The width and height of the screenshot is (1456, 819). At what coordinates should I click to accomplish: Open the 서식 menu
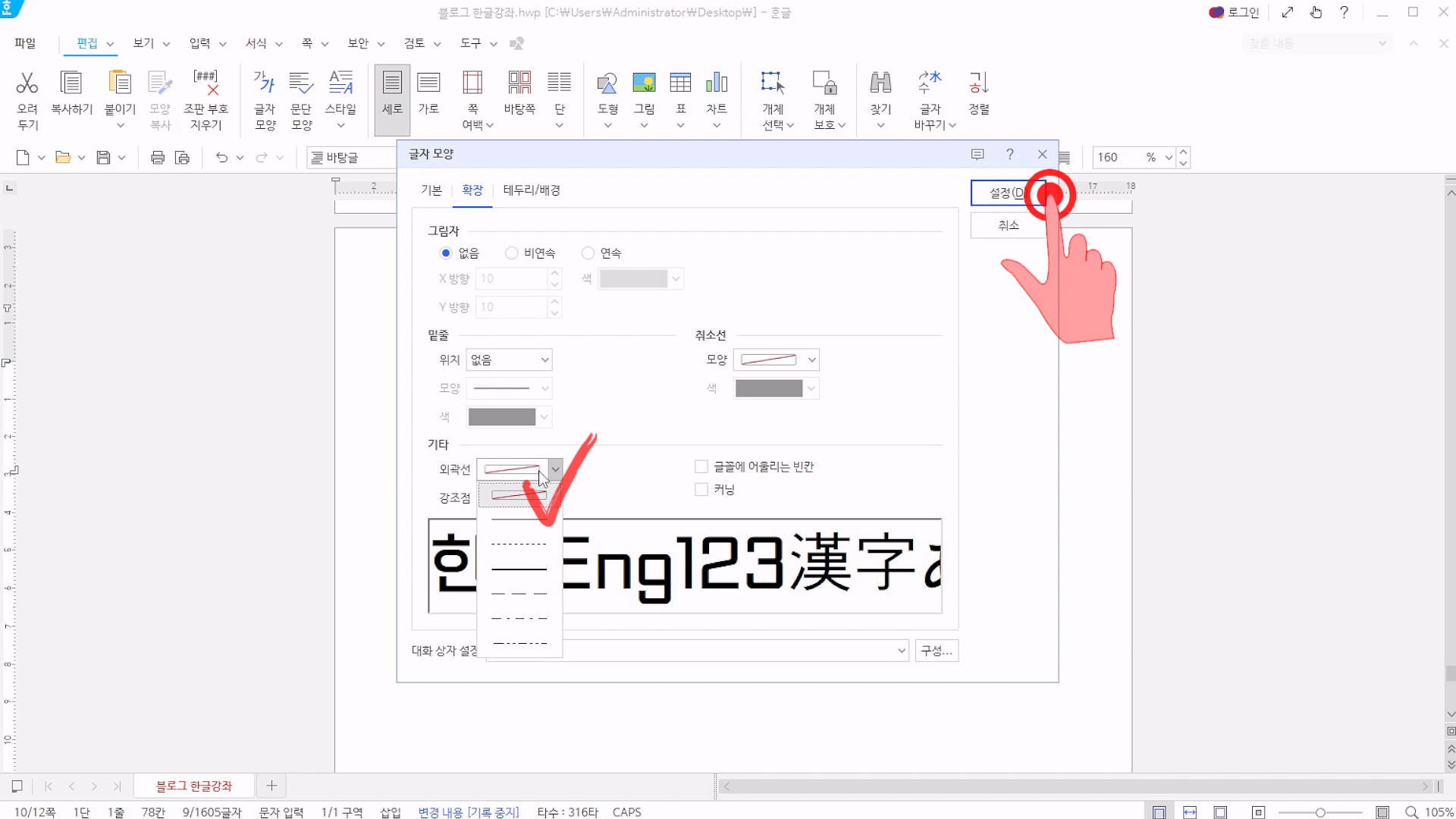256,43
